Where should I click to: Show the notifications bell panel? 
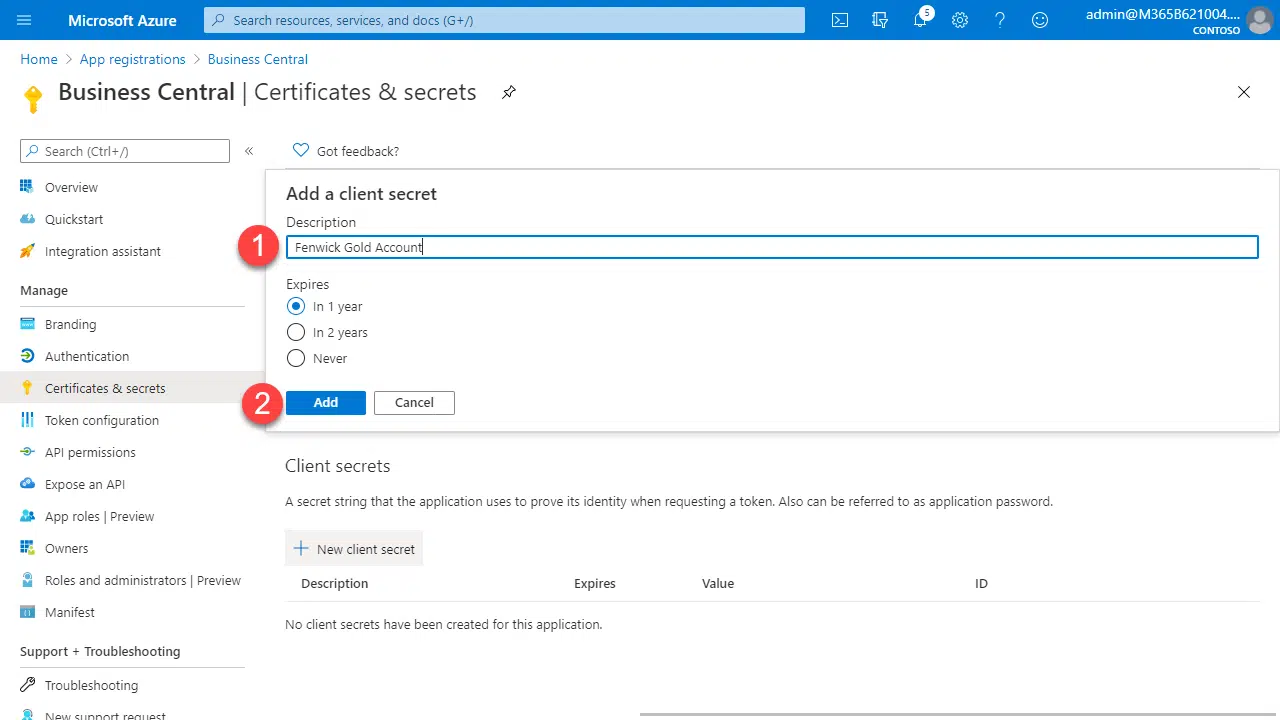tap(921, 20)
